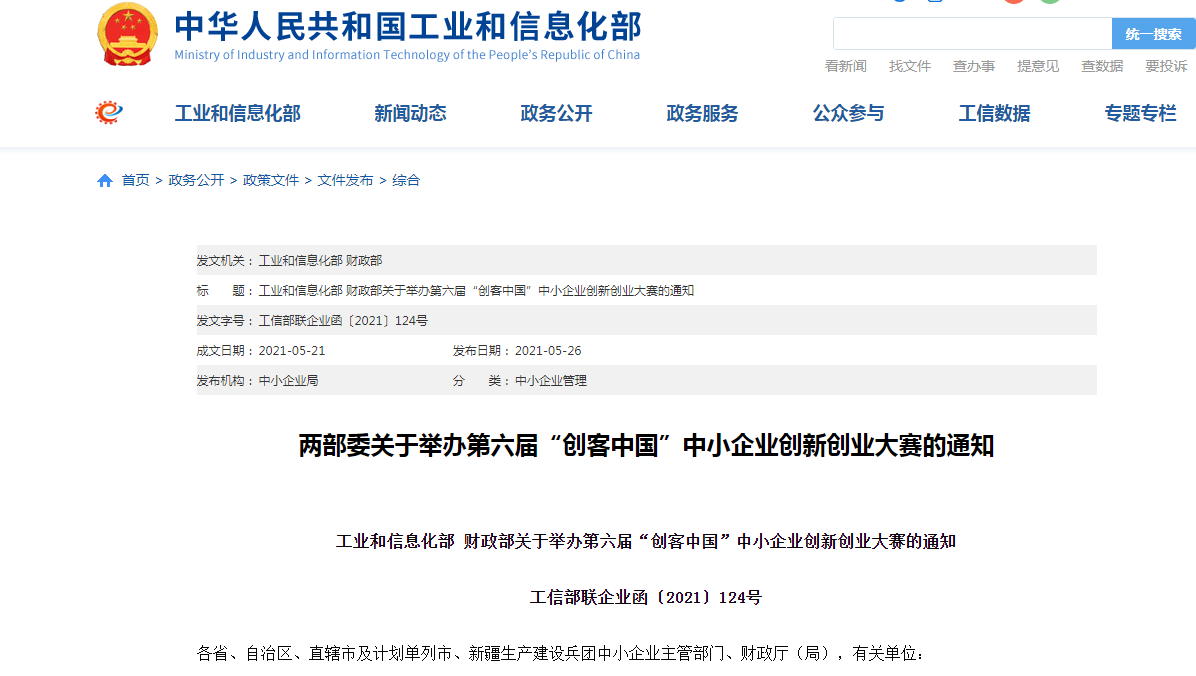Click centered document number 工信部联企业函〔2021〕124号
Screen dimensions: 1196x676
646,597
